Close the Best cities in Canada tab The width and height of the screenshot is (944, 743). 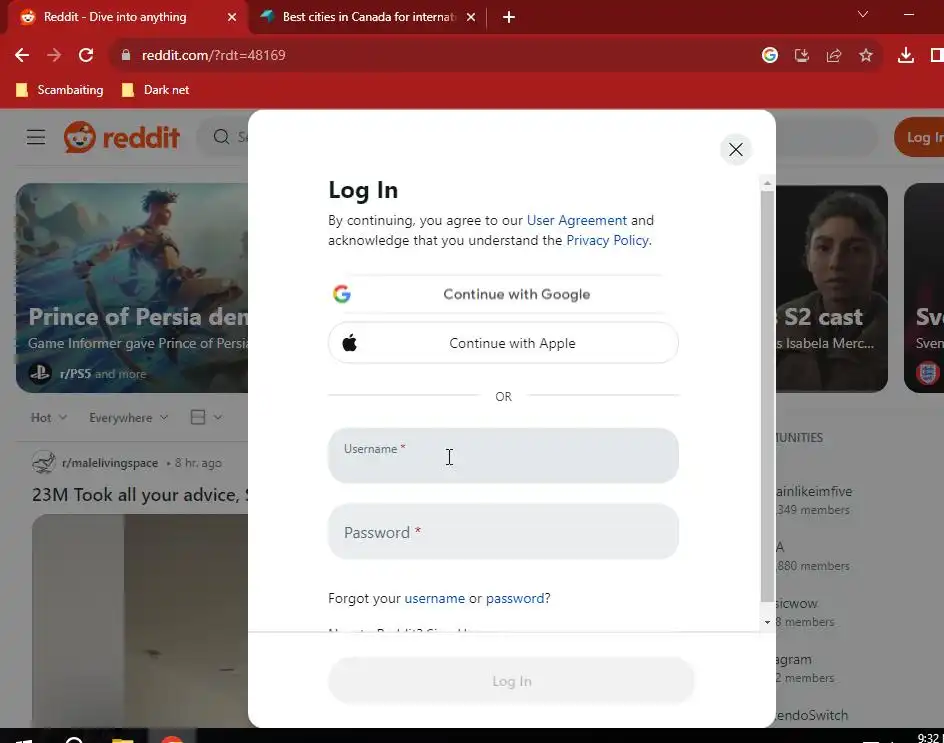click(471, 17)
